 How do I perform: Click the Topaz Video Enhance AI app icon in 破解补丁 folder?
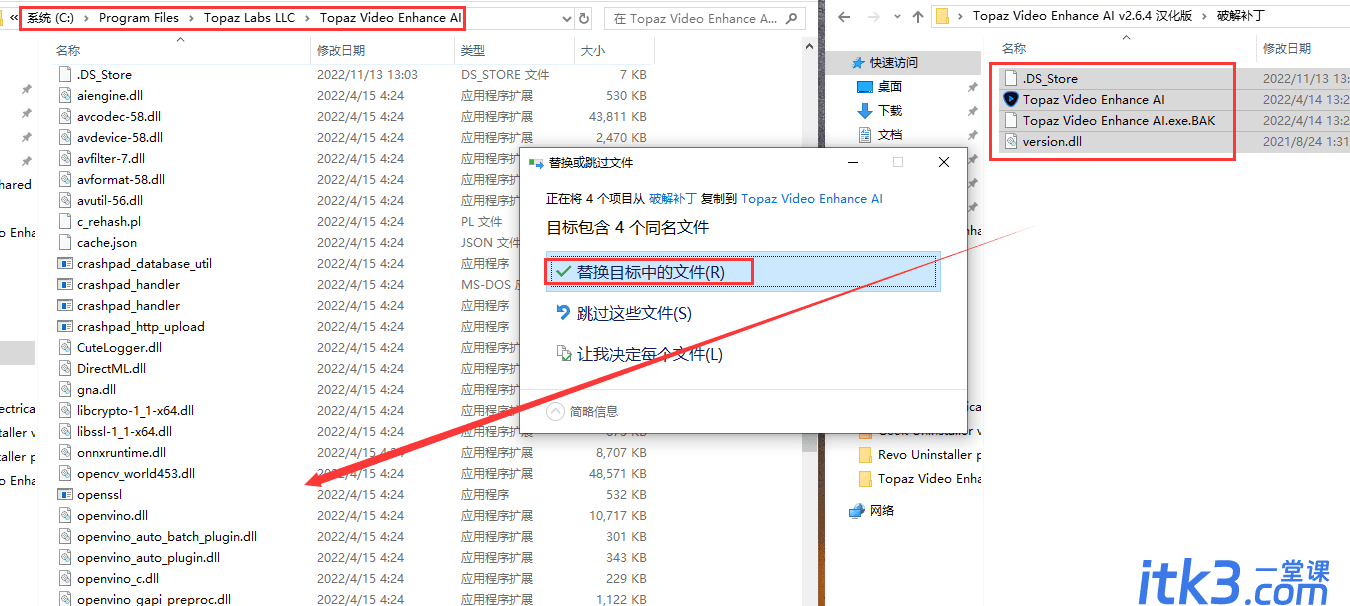(x=1010, y=99)
